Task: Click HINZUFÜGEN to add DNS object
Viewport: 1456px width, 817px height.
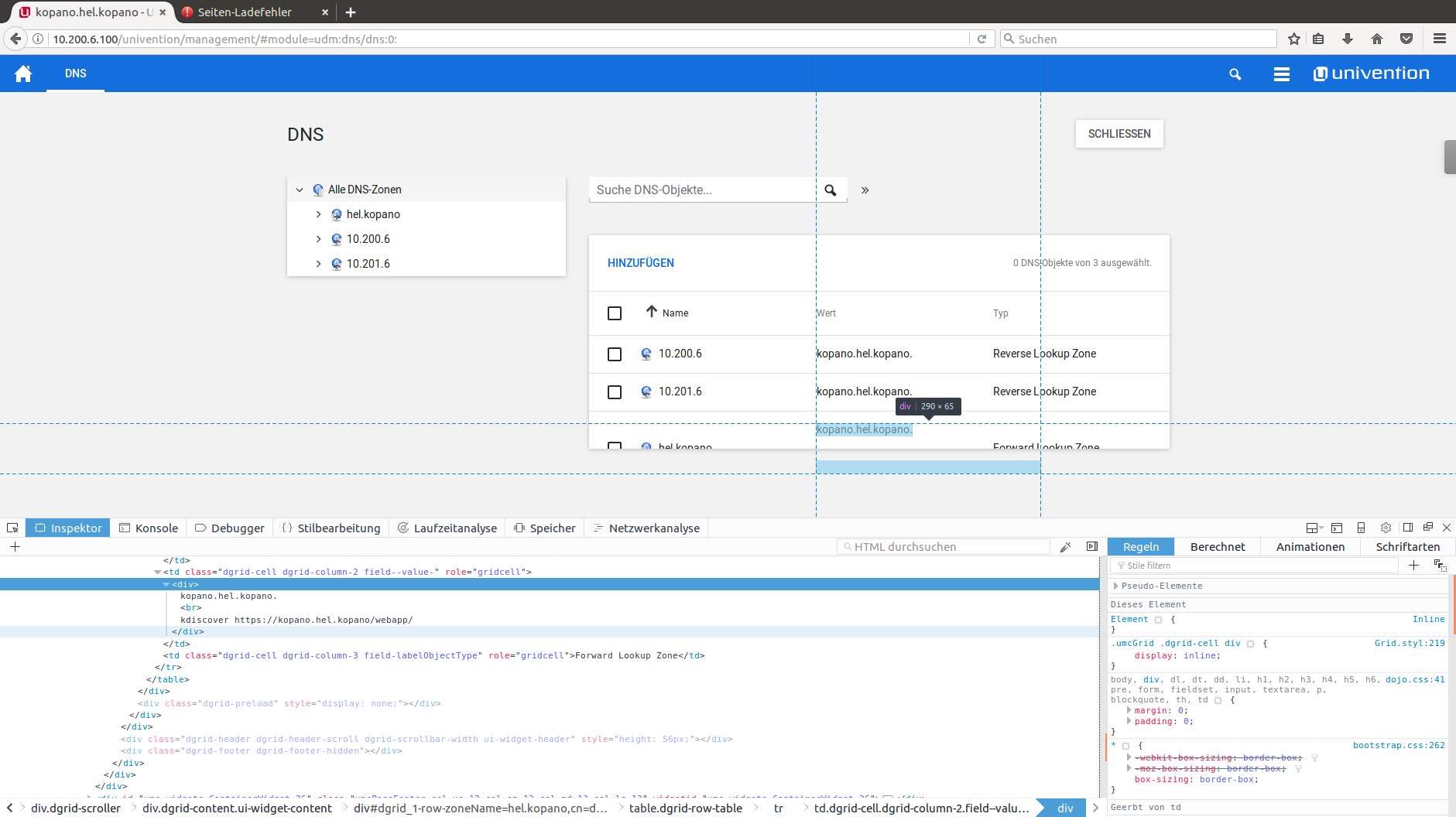Action: [x=640, y=263]
